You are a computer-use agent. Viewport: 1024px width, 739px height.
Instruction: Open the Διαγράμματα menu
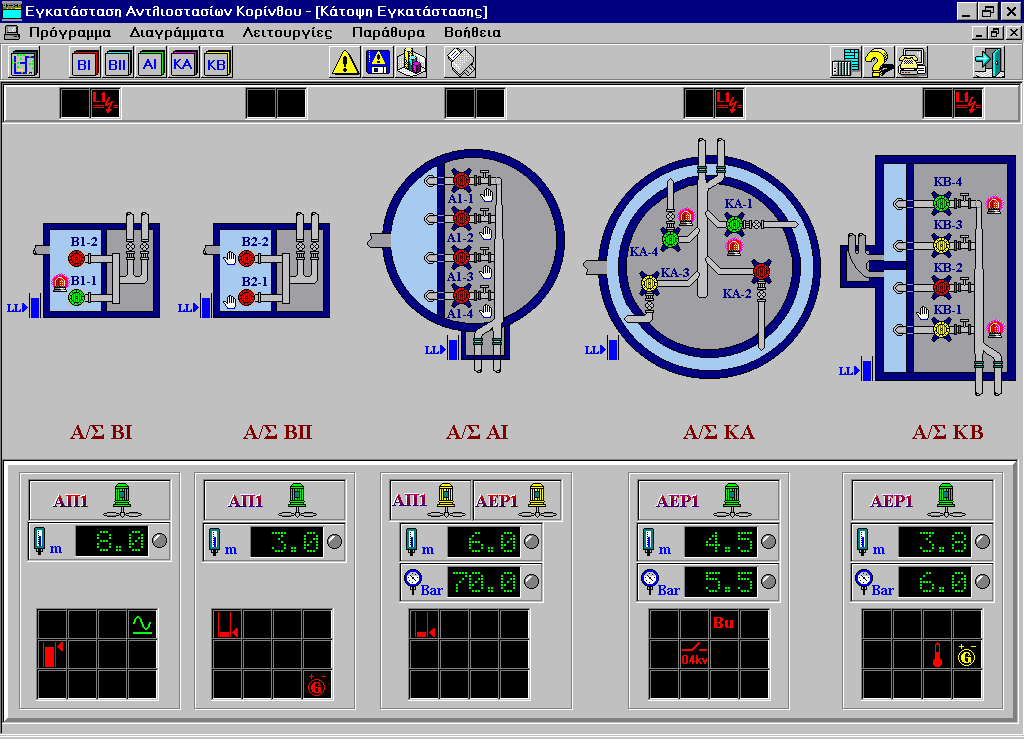(x=176, y=32)
